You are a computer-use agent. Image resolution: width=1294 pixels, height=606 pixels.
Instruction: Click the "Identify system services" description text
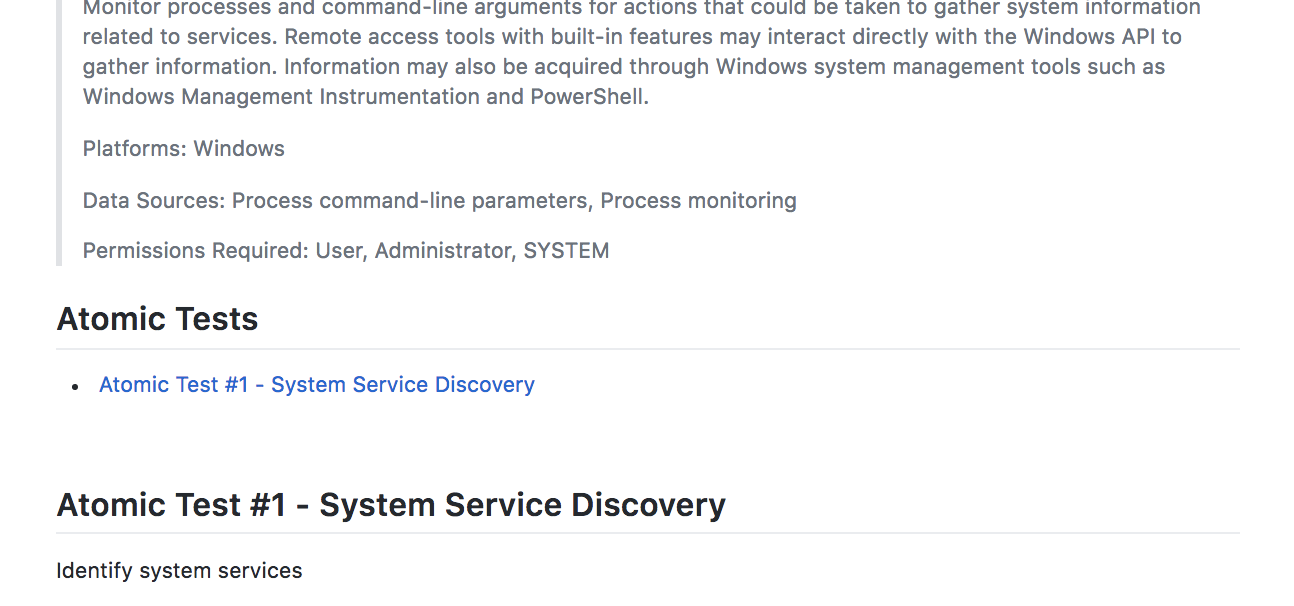coord(179,571)
